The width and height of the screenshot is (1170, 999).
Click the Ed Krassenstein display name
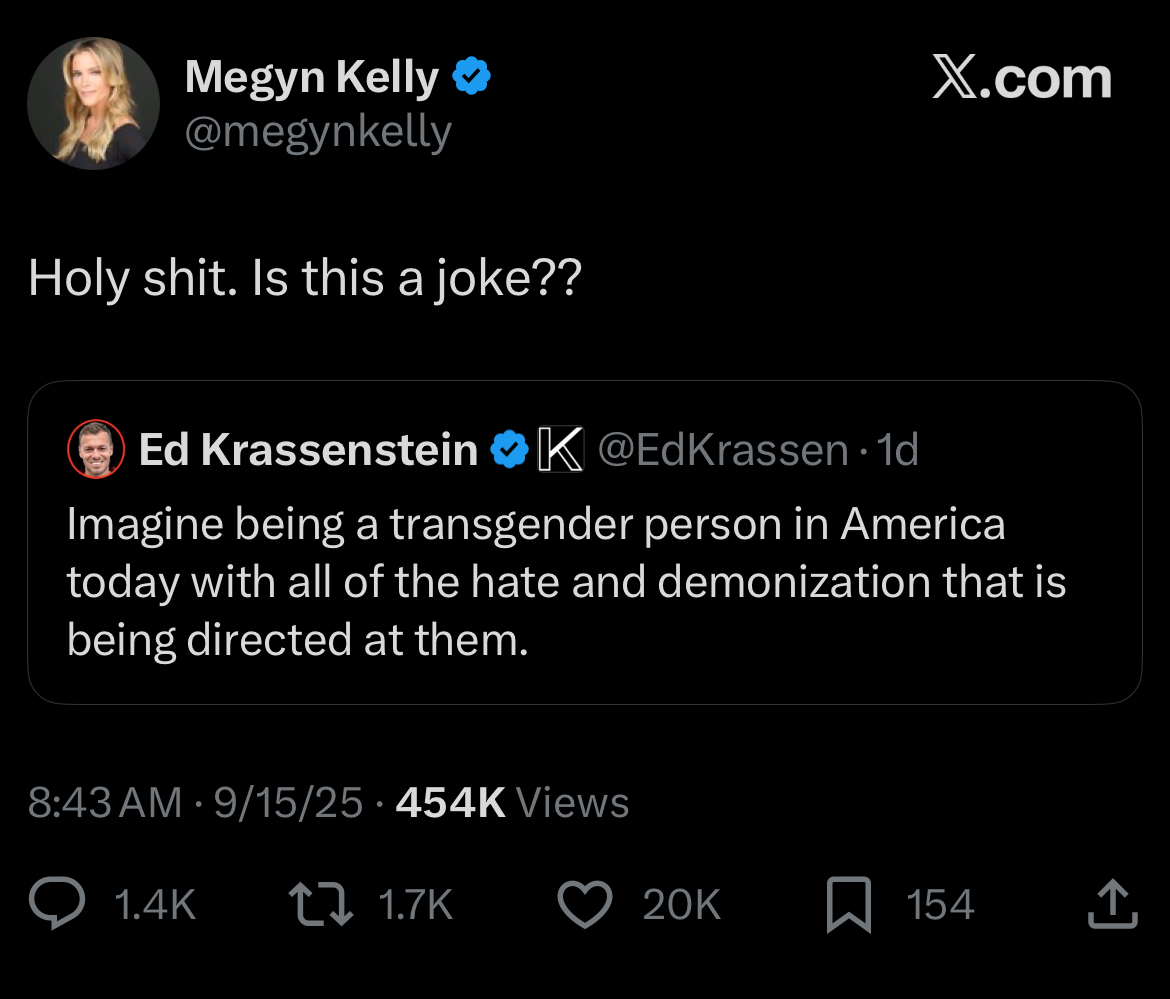(308, 450)
